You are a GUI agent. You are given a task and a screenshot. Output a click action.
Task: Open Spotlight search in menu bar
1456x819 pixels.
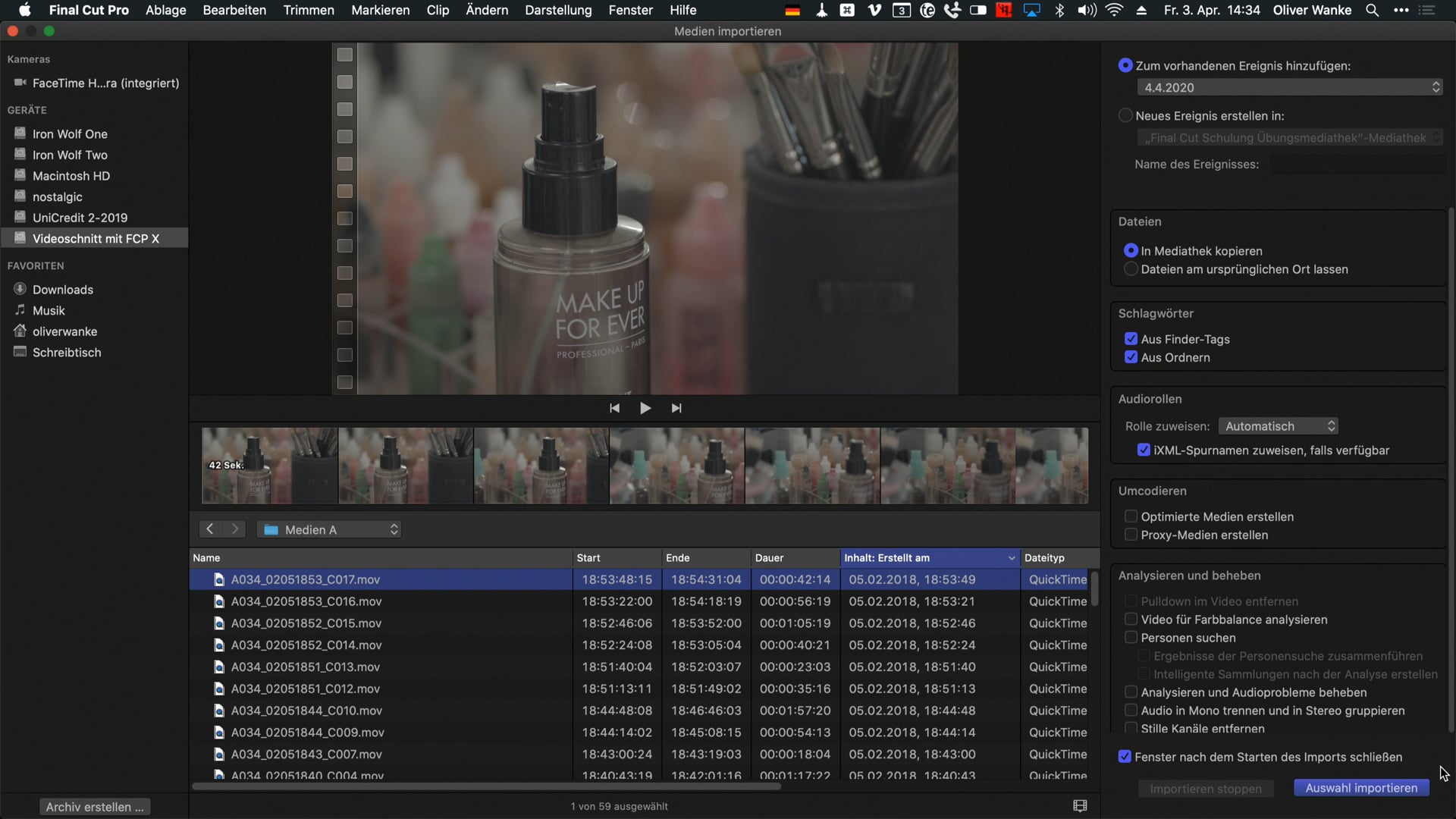pyautogui.click(x=1372, y=10)
